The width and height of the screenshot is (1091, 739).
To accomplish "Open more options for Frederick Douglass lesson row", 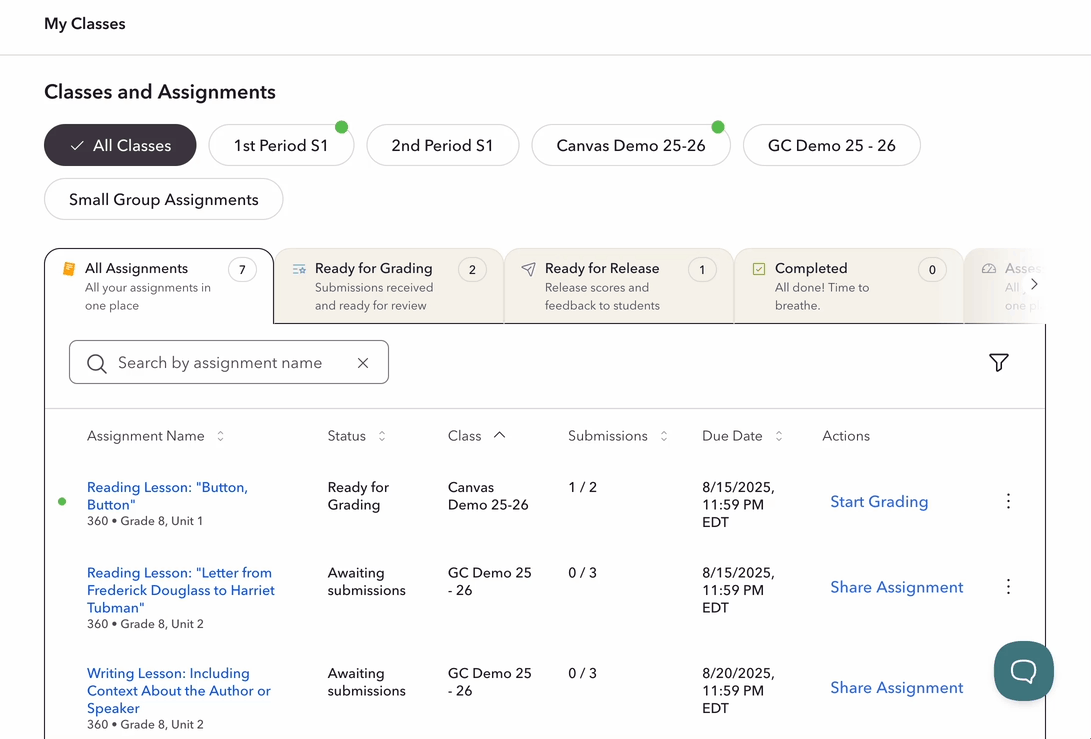I will pos(1008,587).
